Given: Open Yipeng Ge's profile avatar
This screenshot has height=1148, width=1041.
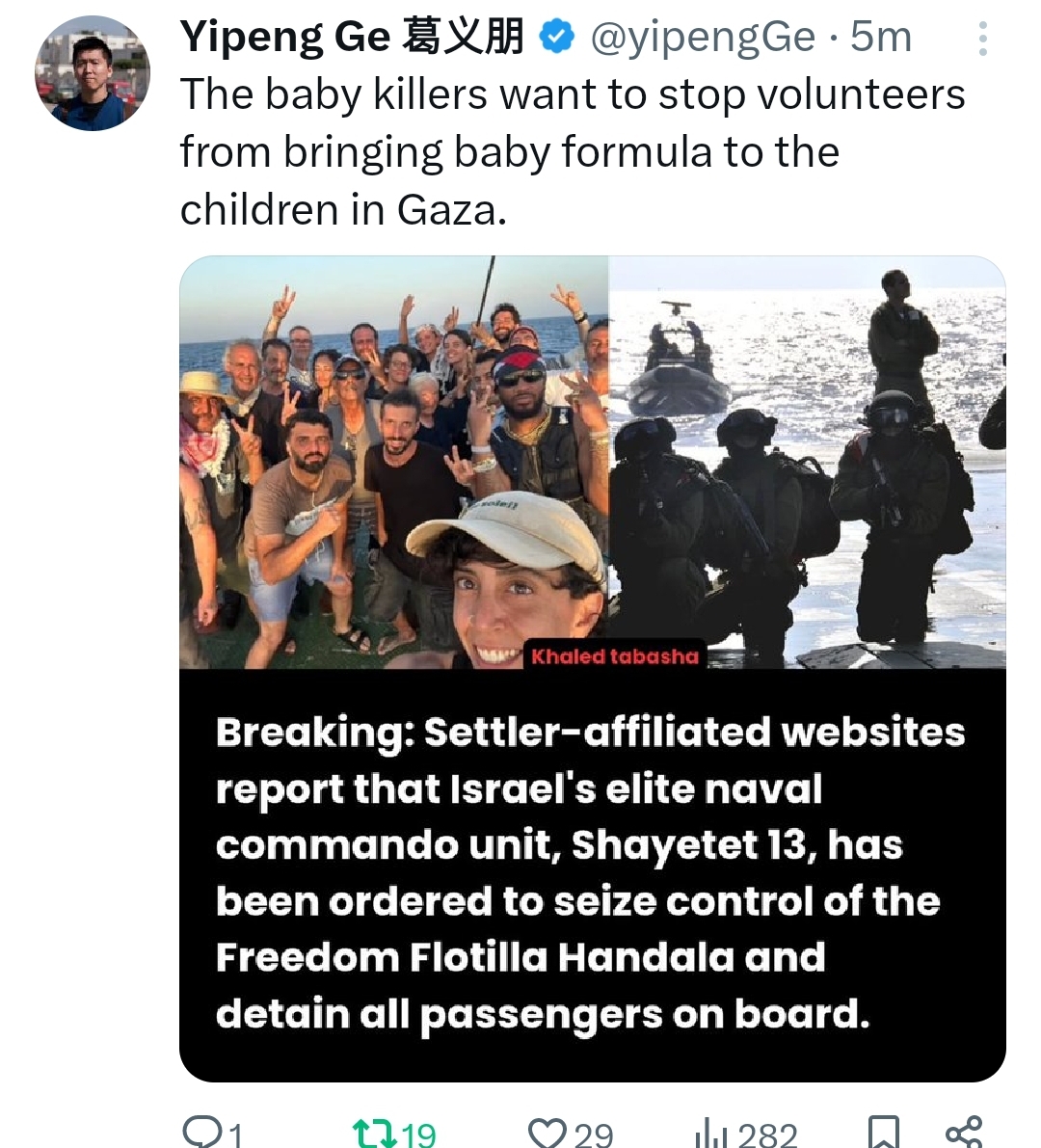Looking at the screenshot, I should click(93, 73).
